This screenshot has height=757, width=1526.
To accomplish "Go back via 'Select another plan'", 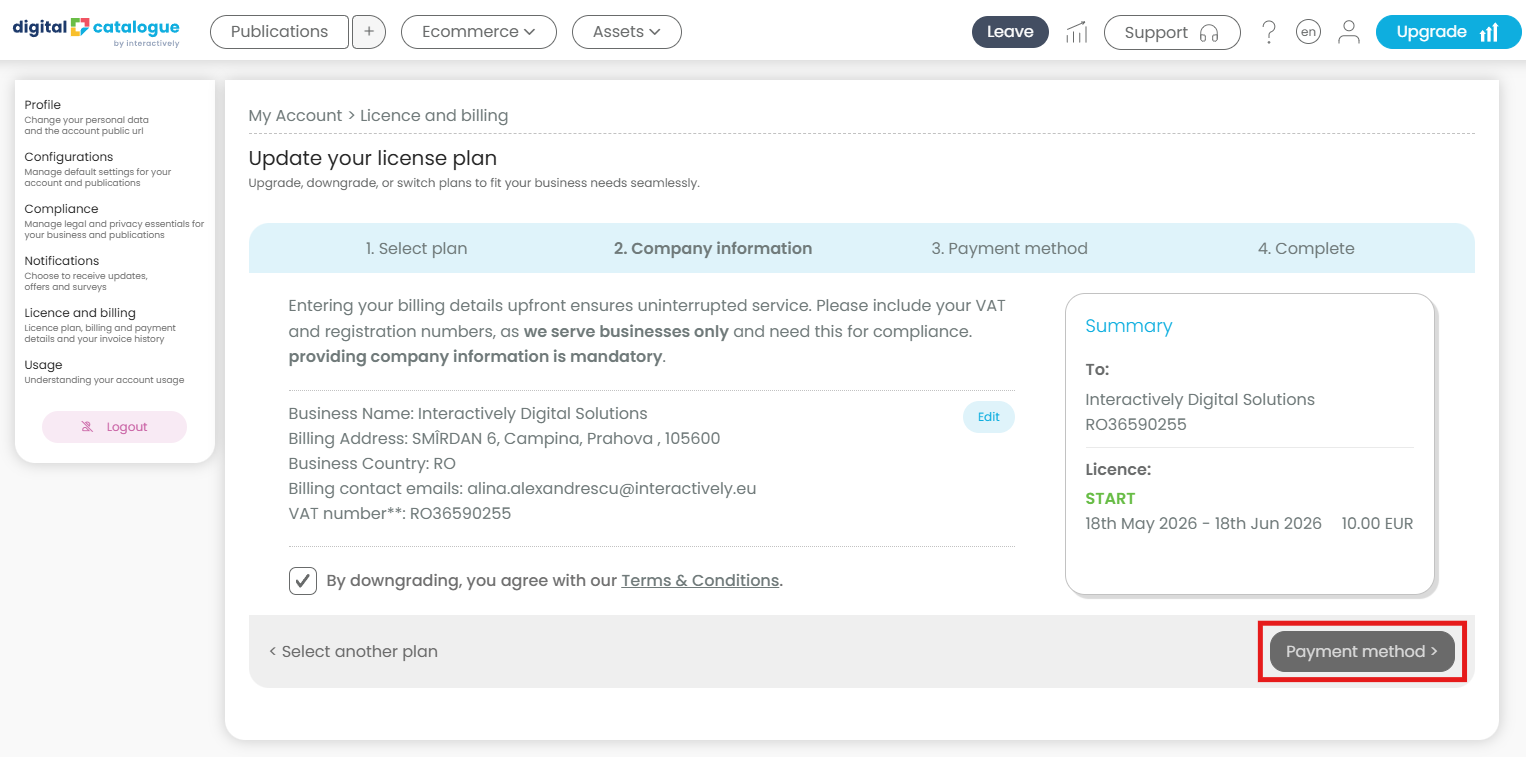I will tap(353, 651).
